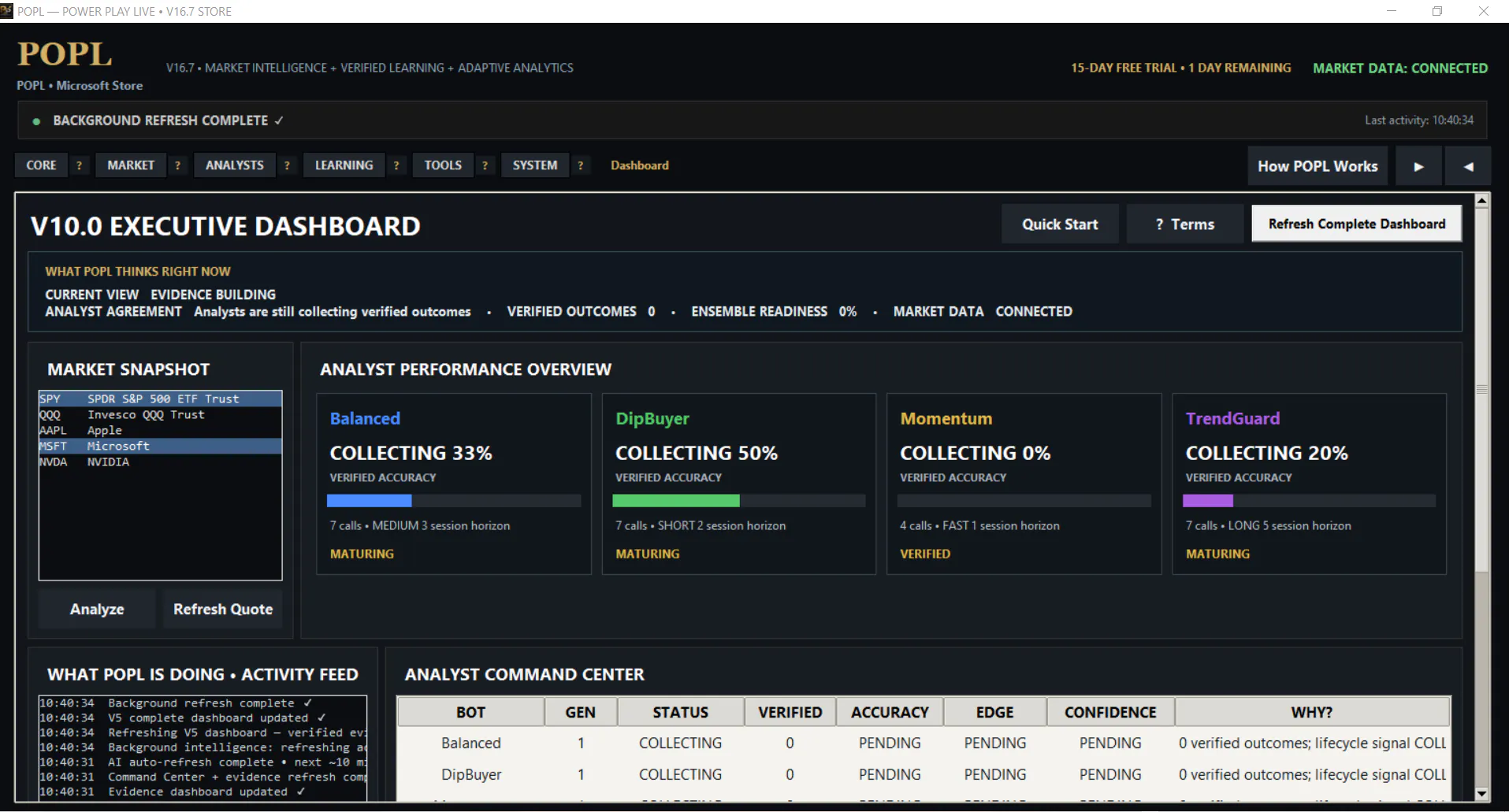Open the help icon next to MARKET
1509x812 pixels.
(177, 165)
